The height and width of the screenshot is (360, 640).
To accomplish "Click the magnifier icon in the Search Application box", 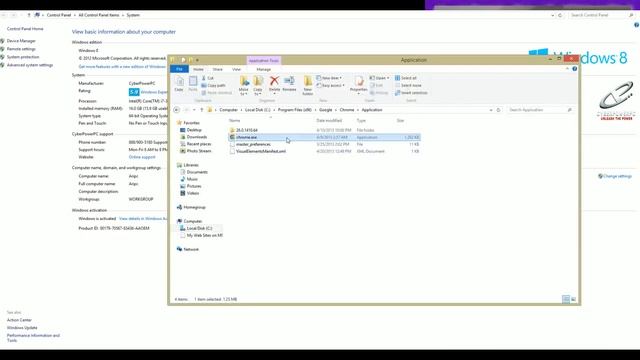I will pos(569,110).
